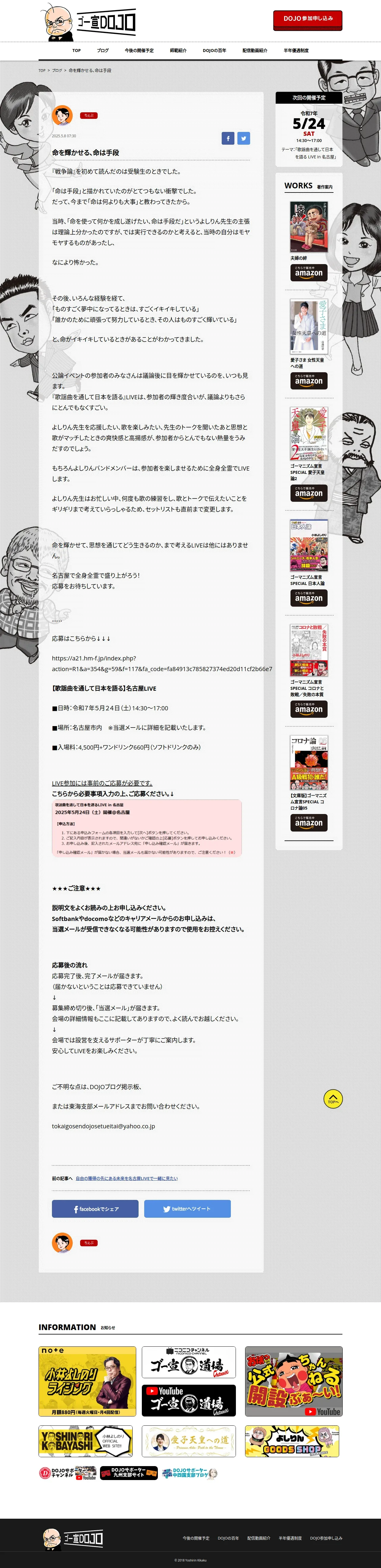Click the author avatar below the share buttons

coord(62,1242)
